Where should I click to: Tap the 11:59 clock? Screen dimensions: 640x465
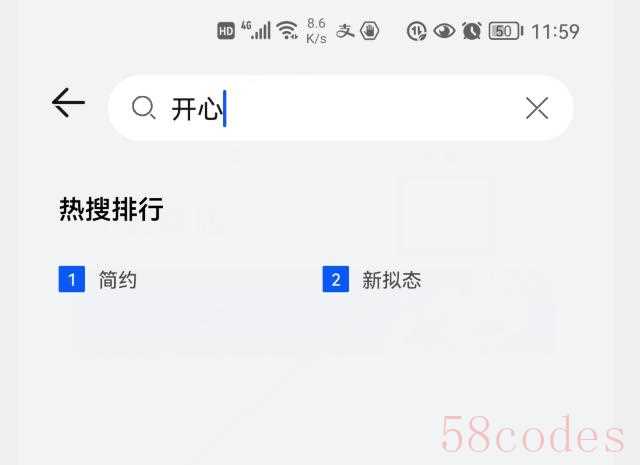point(556,31)
